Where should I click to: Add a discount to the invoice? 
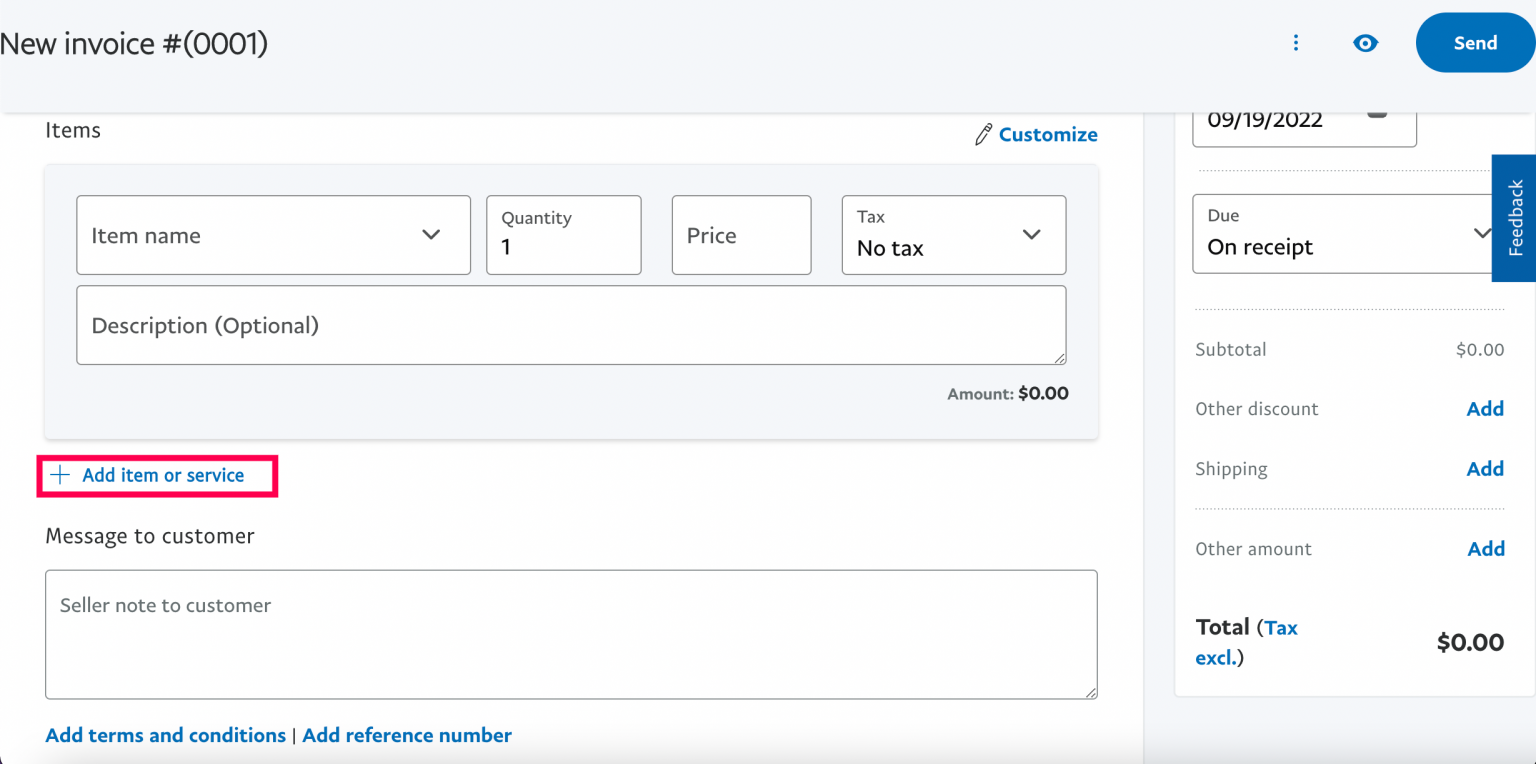(1485, 408)
